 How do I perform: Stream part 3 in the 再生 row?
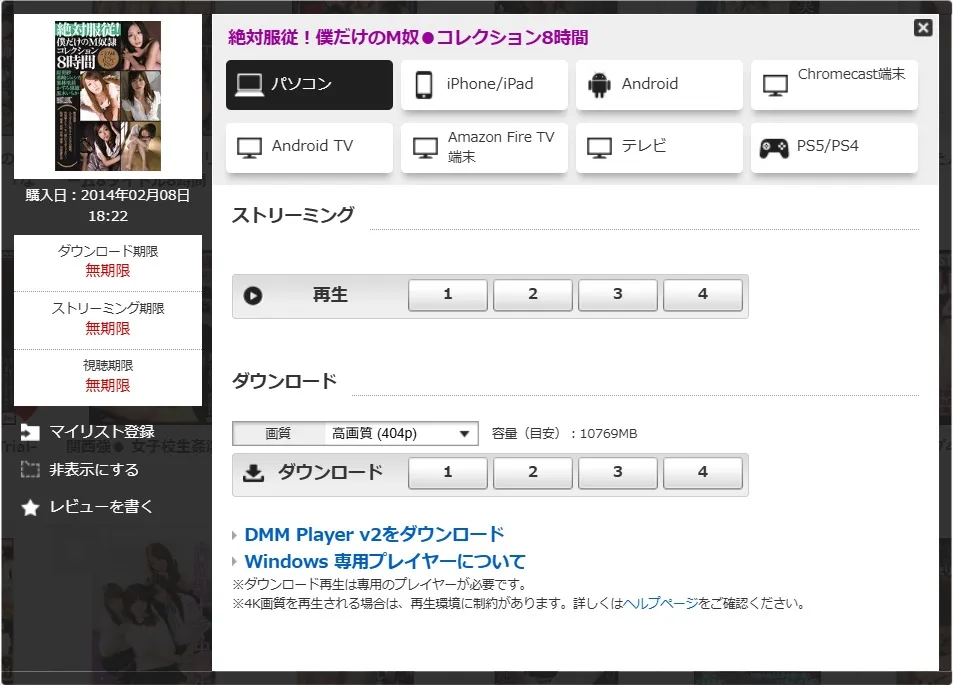click(618, 295)
